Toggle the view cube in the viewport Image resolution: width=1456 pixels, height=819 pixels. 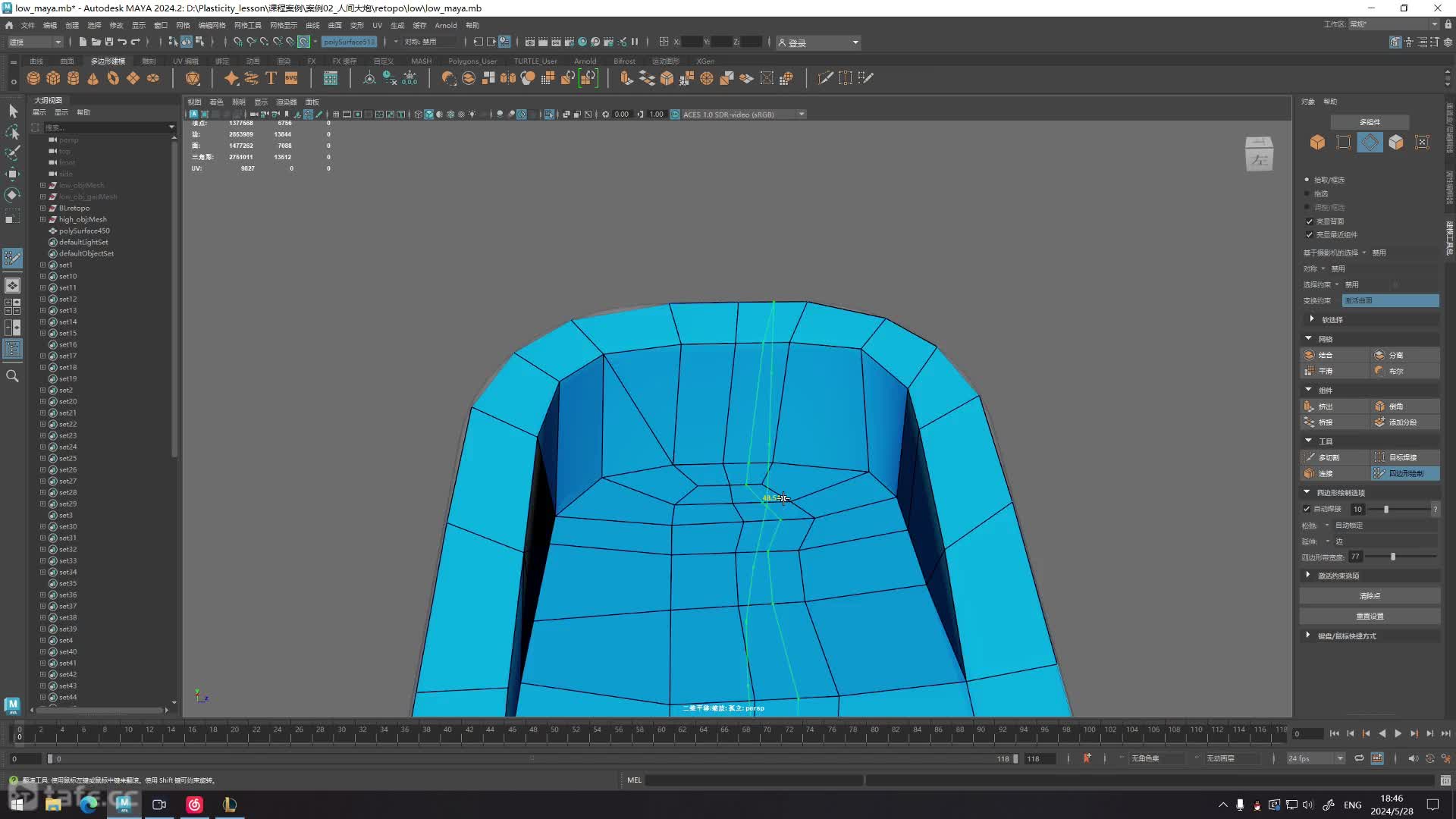pyautogui.click(x=1259, y=154)
